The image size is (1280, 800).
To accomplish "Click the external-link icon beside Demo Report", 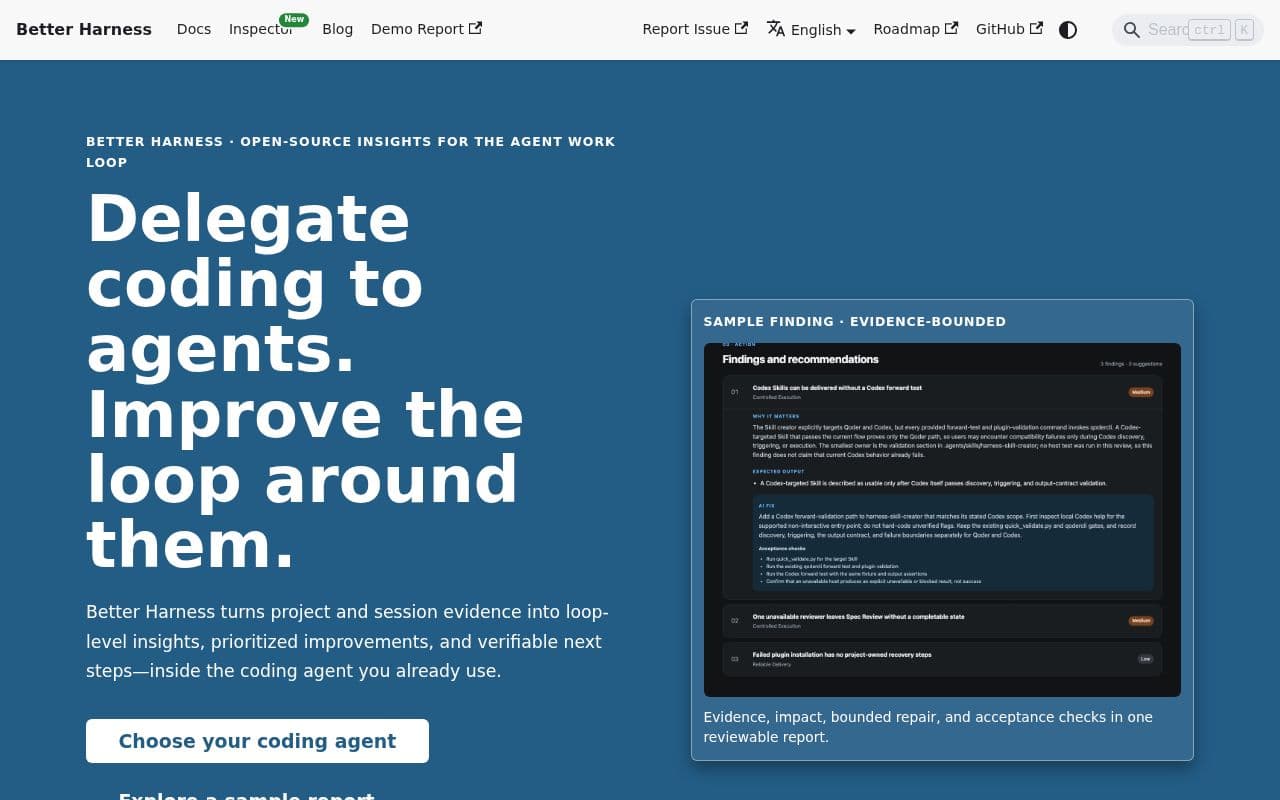I will [x=475, y=28].
